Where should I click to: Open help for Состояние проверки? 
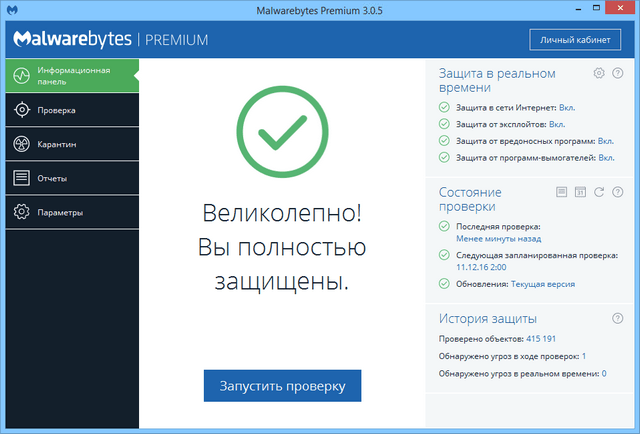tap(618, 192)
